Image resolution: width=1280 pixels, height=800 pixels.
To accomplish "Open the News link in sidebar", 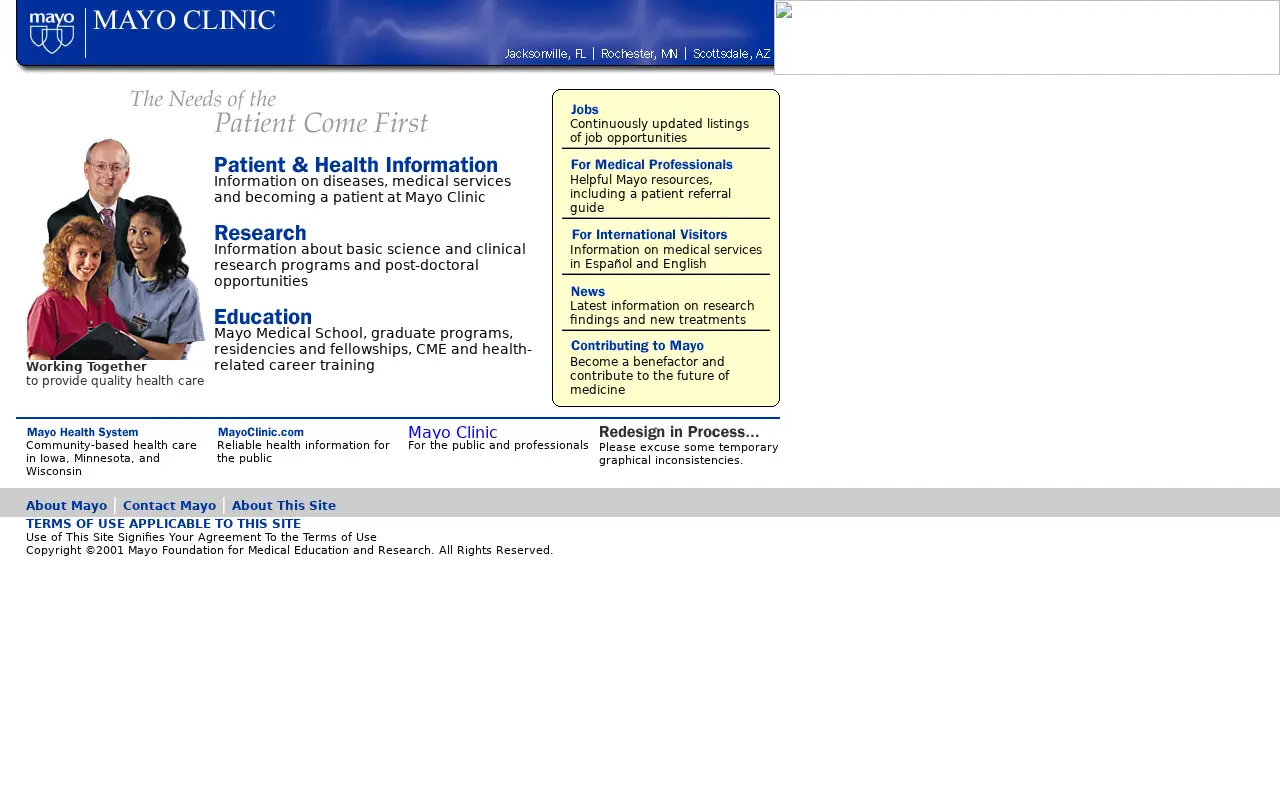I will tap(588, 292).
